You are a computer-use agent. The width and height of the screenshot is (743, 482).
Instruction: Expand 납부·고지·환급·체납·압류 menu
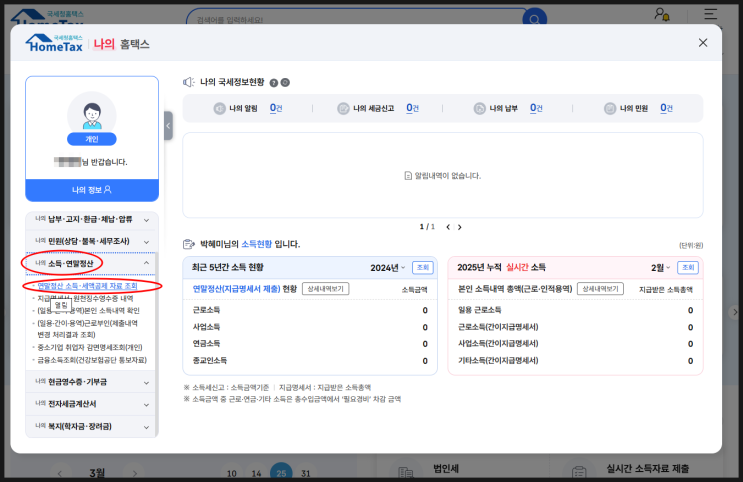click(91, 219)
